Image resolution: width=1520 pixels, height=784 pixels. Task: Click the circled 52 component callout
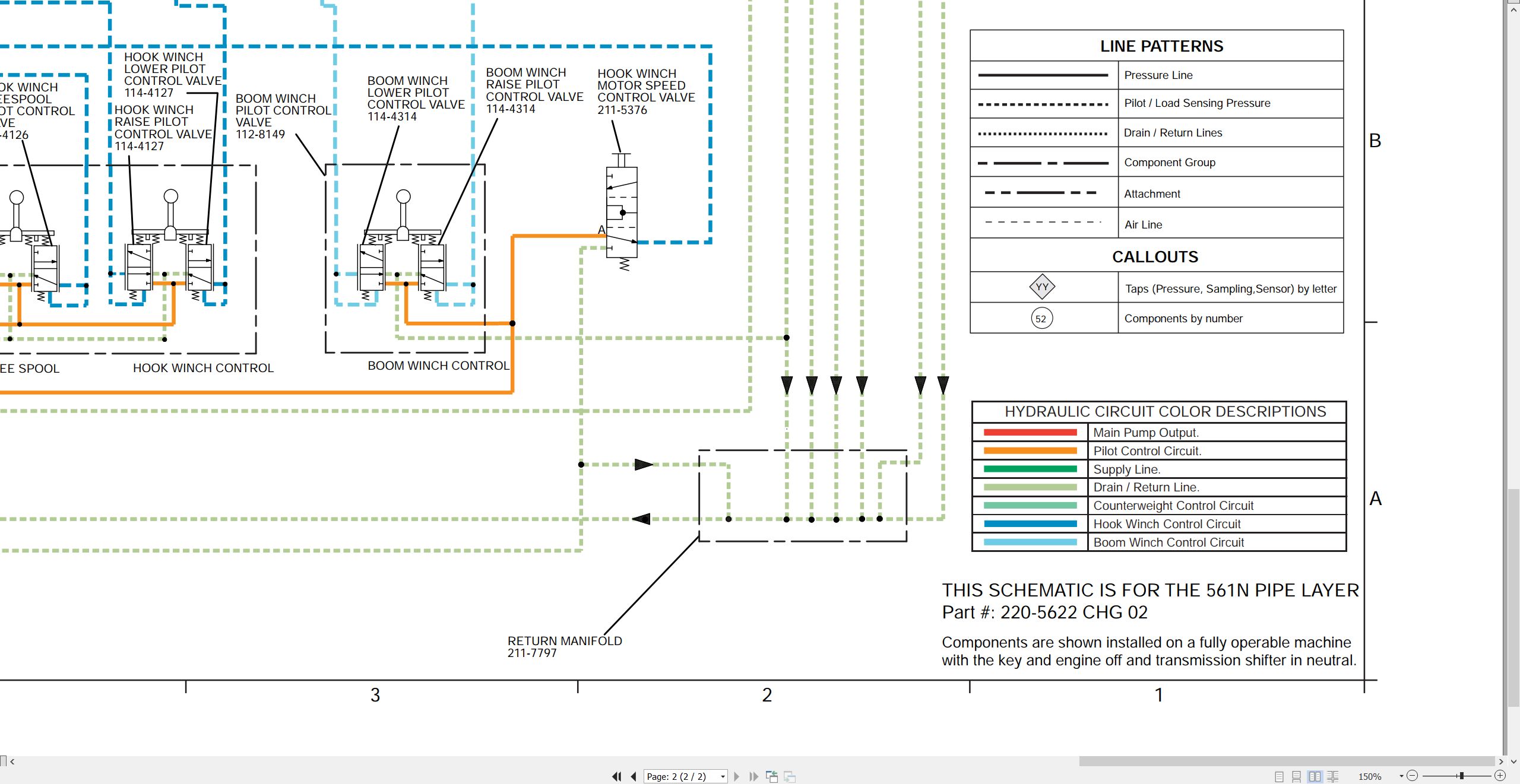[1041, 319]
